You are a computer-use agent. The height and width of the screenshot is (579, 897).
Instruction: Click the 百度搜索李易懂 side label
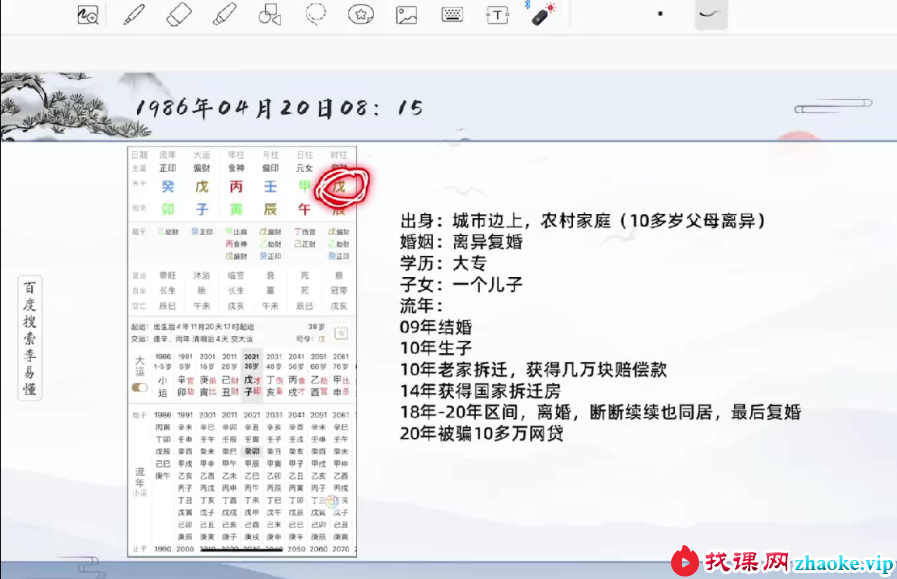coord(30,338)
